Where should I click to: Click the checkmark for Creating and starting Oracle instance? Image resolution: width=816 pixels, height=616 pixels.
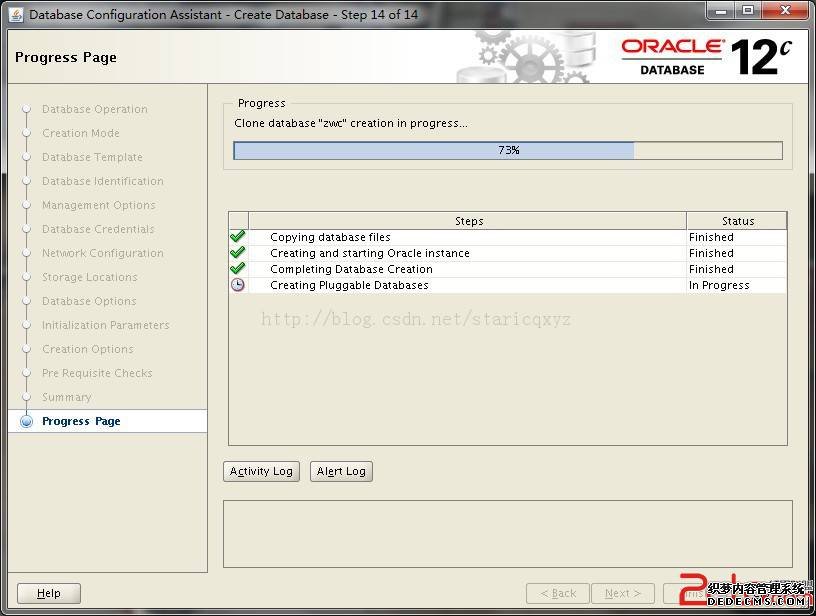[x=237, y=253]
